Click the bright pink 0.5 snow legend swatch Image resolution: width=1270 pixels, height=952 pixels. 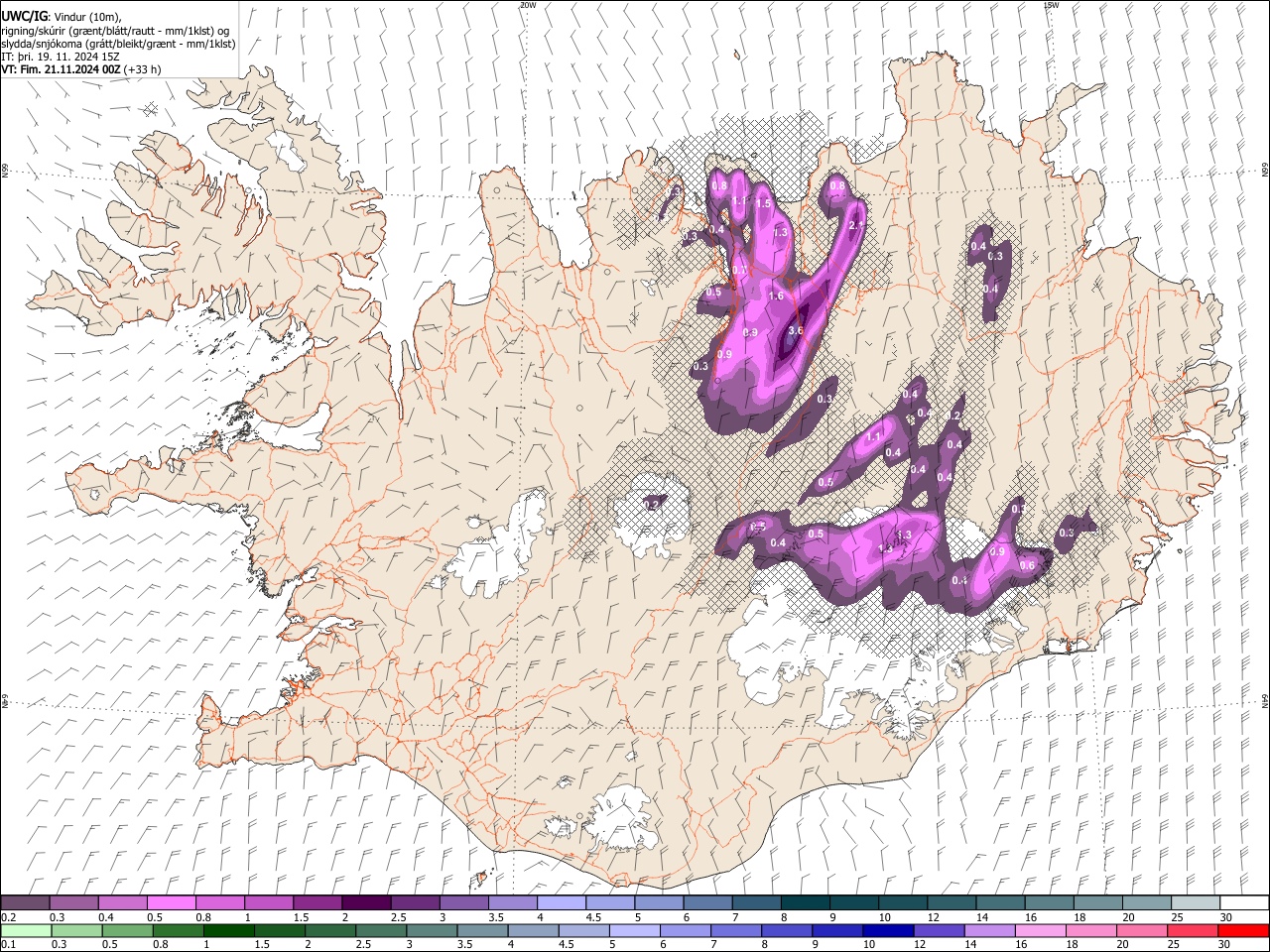[x=171, y=902]
